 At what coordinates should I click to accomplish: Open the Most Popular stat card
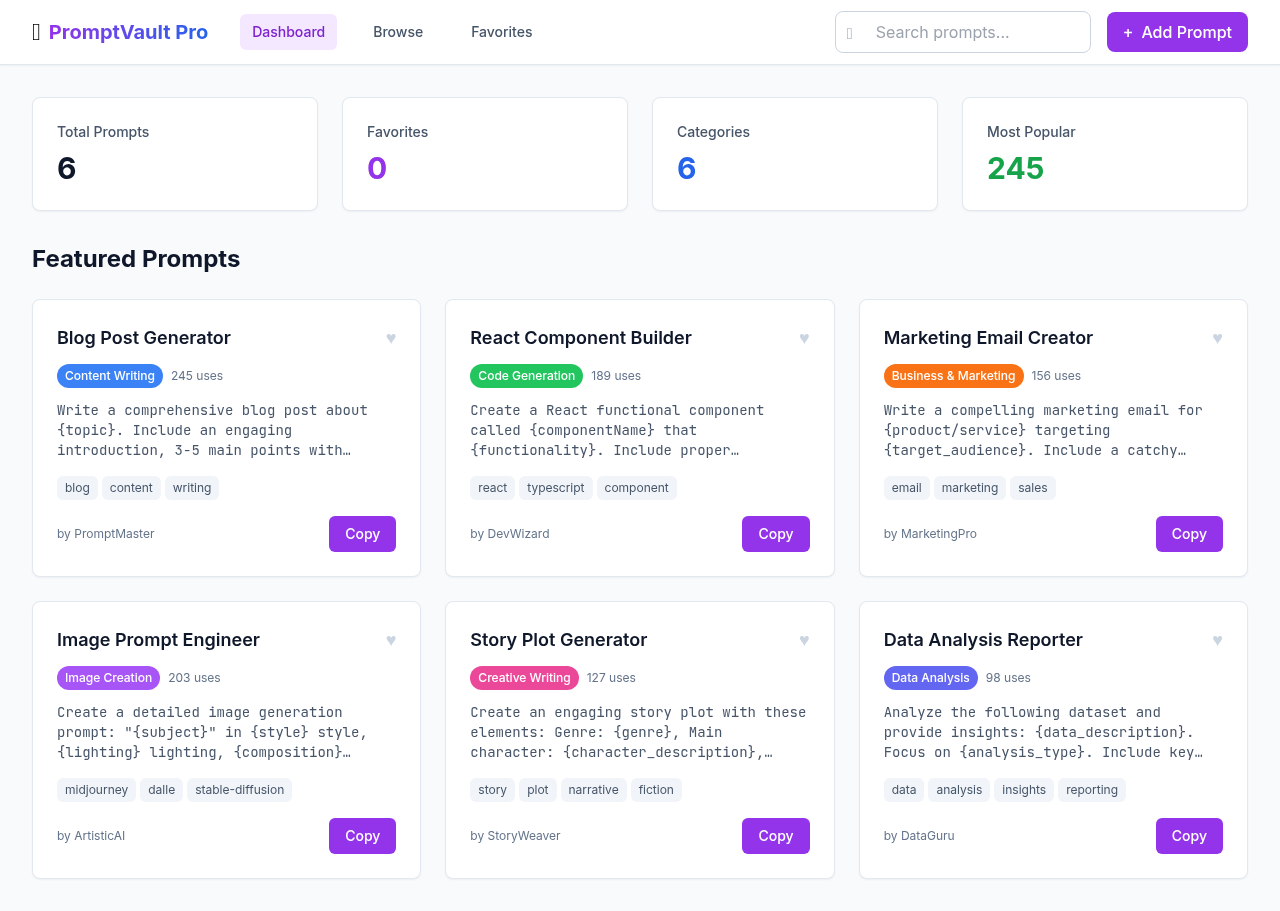click(x=1104, y=154)
